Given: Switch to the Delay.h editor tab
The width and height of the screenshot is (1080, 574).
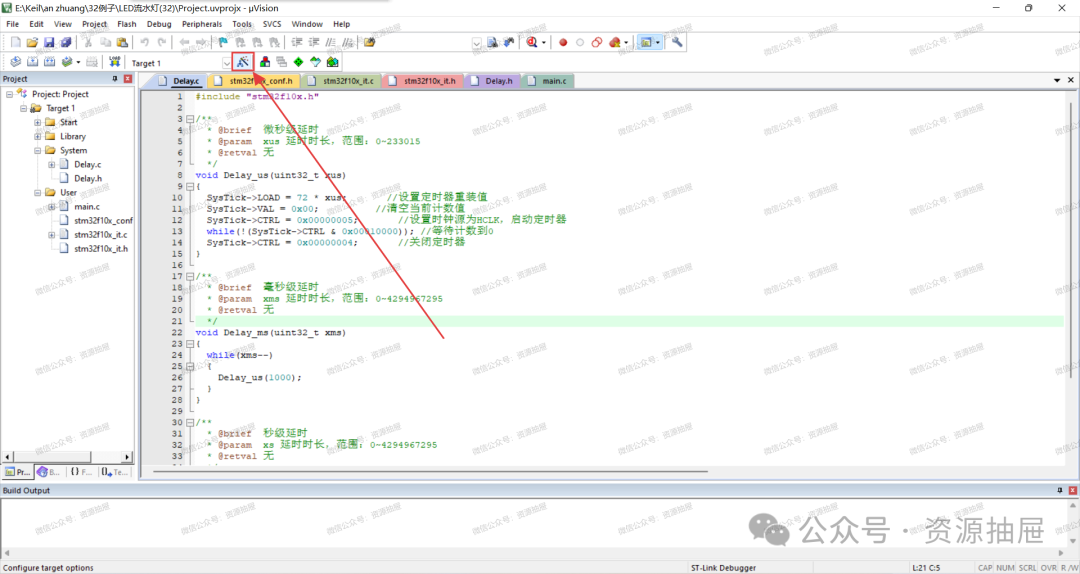Looking at the screenshot, I should click(x=493, y=81).
